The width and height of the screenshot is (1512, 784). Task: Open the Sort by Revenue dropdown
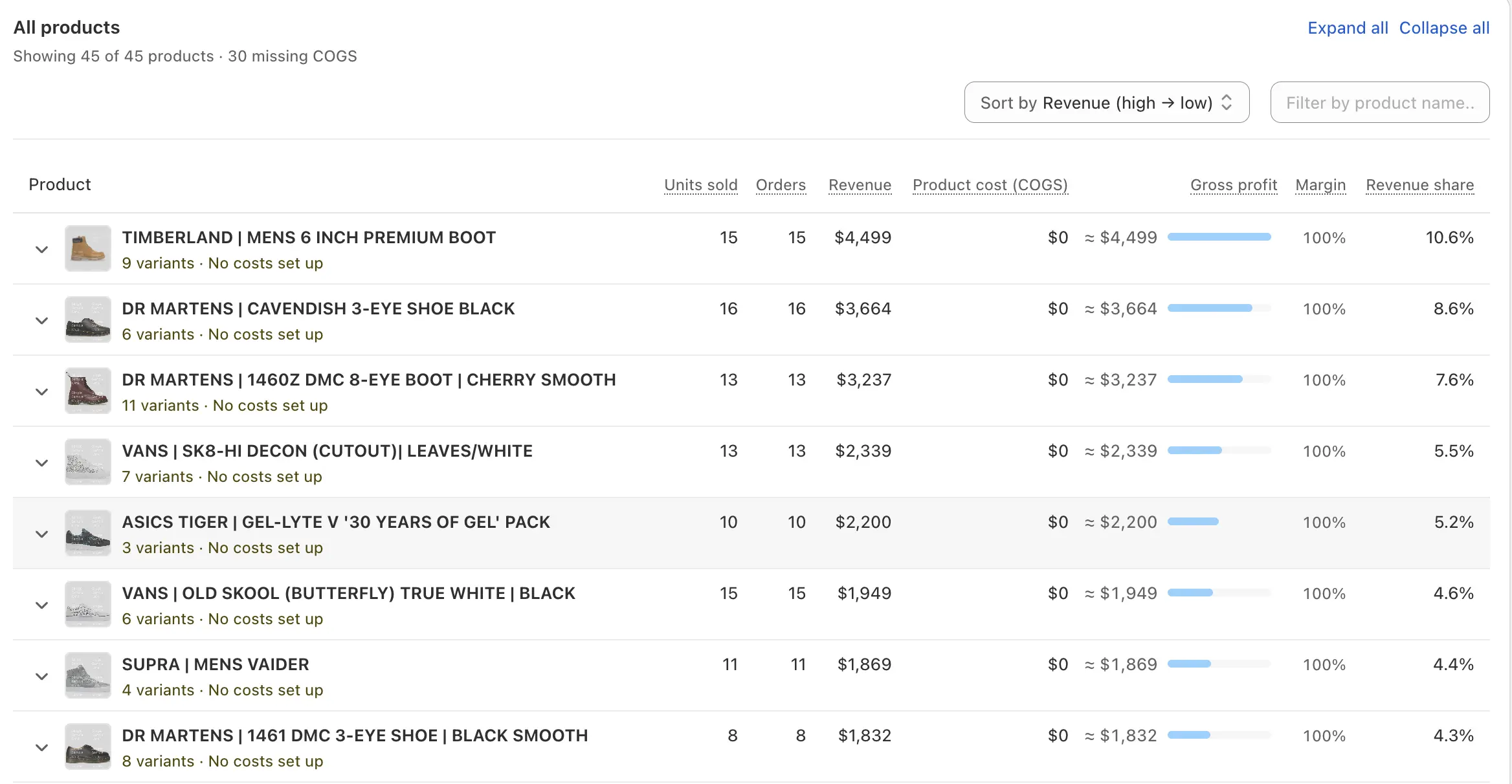coord(1106,102)
